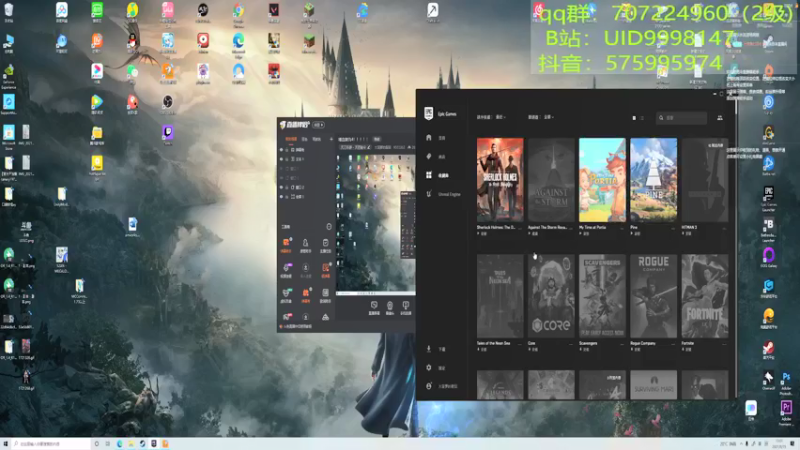Open more options for Core game
800x450 pixels.
click(x=571, y=343)
